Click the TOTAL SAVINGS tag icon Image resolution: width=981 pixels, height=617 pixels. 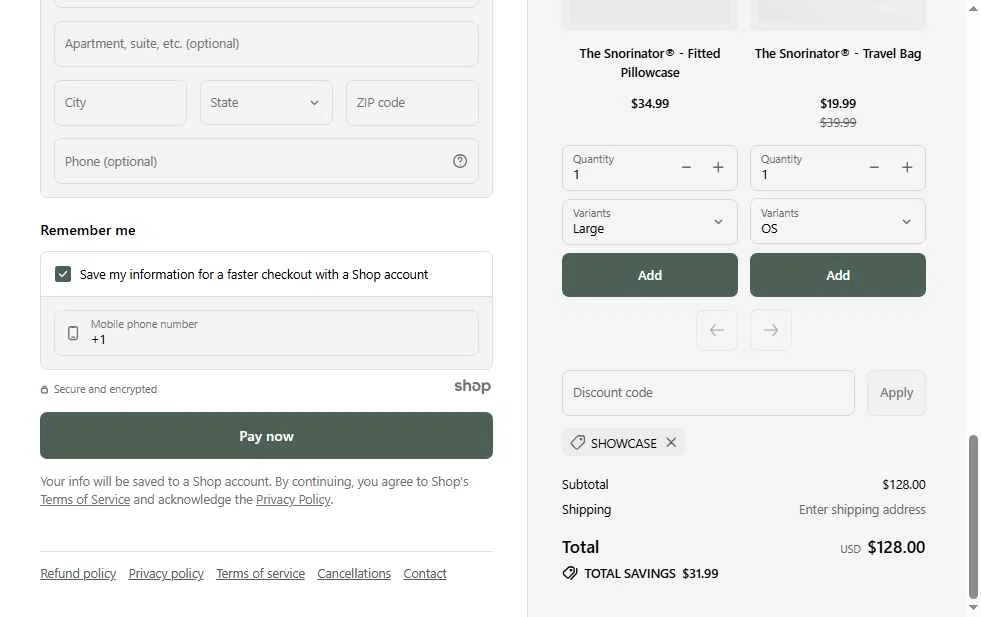pyautogui.click(x=570, y=573)
